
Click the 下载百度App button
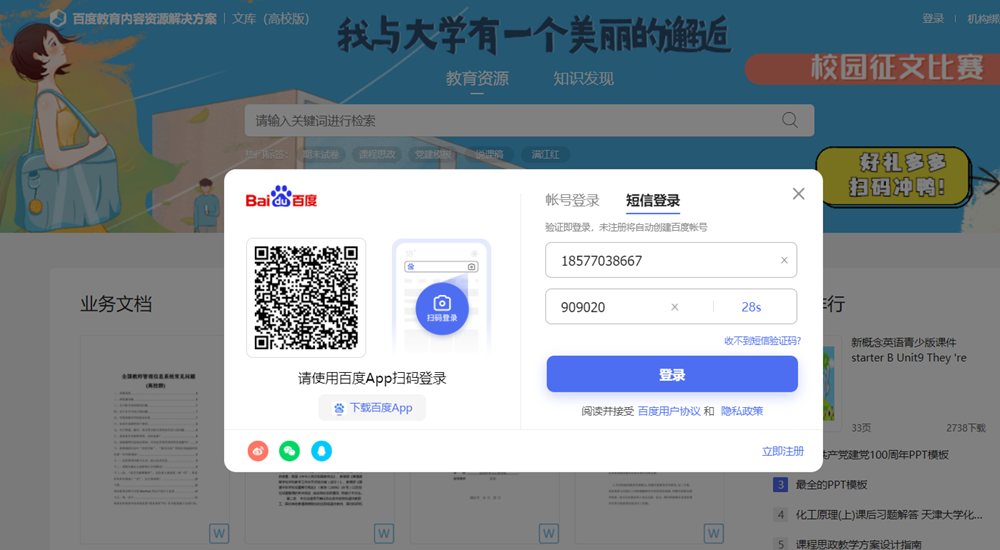372,408
